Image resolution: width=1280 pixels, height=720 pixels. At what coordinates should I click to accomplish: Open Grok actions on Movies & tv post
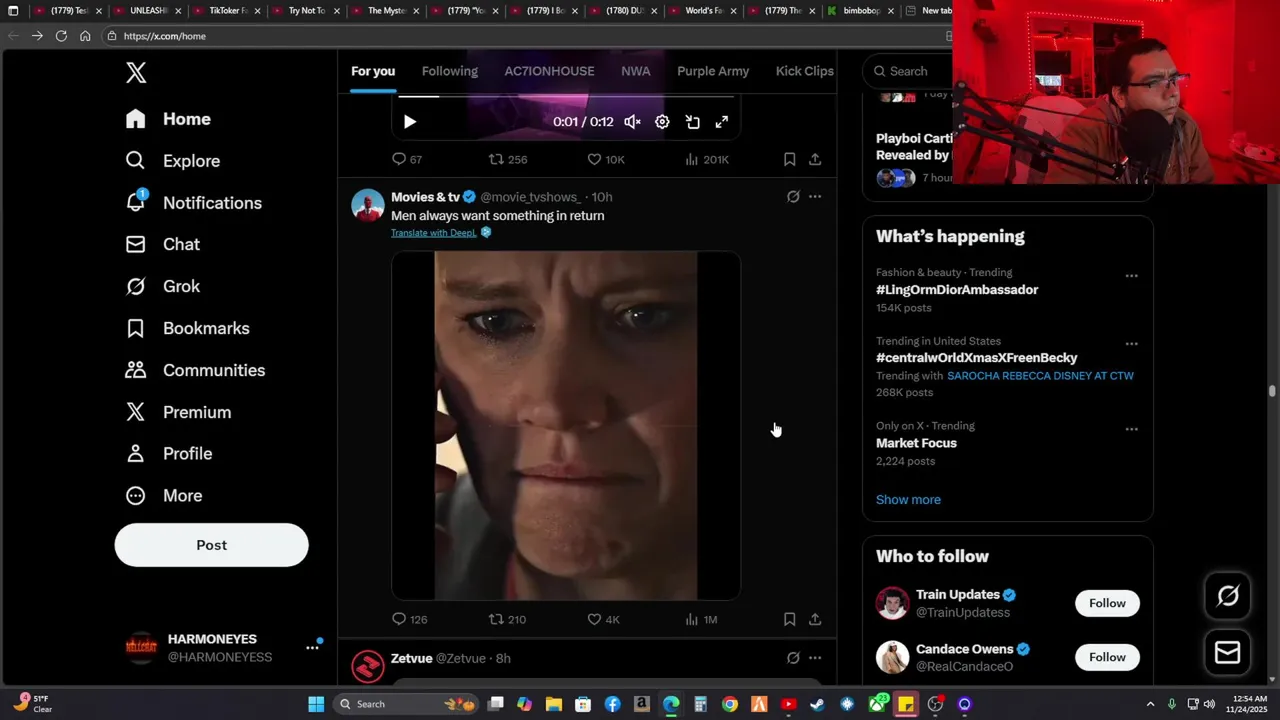point(793,197)
